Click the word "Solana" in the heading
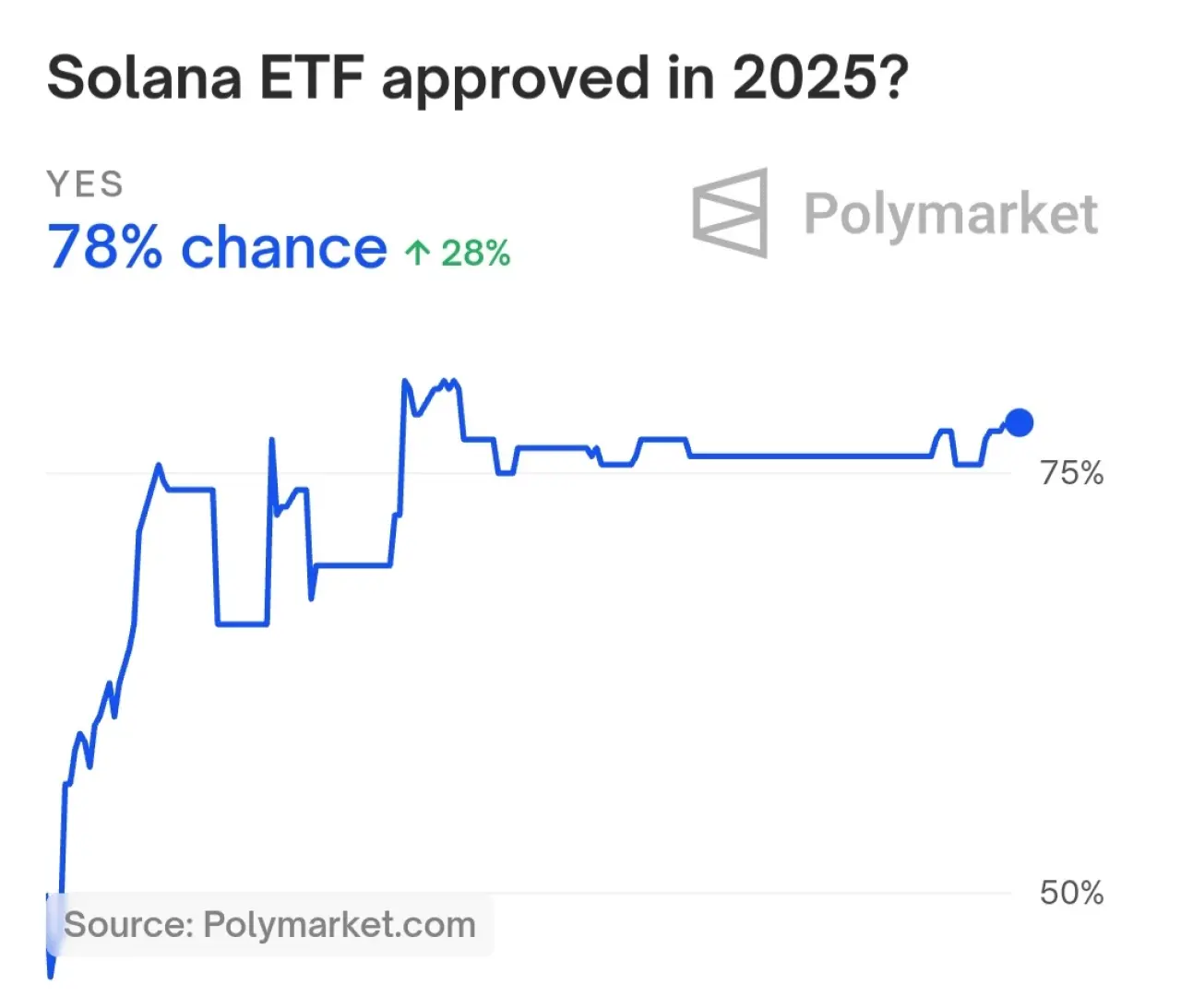1181x1008 pixels. click(144, 77)
